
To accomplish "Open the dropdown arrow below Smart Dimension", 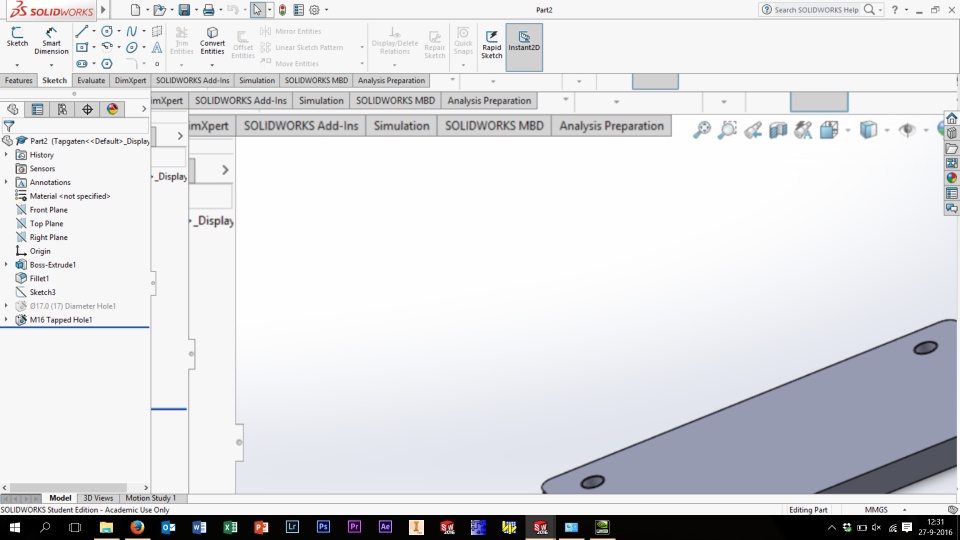I will pyautogui.click(x=51, y=64).
